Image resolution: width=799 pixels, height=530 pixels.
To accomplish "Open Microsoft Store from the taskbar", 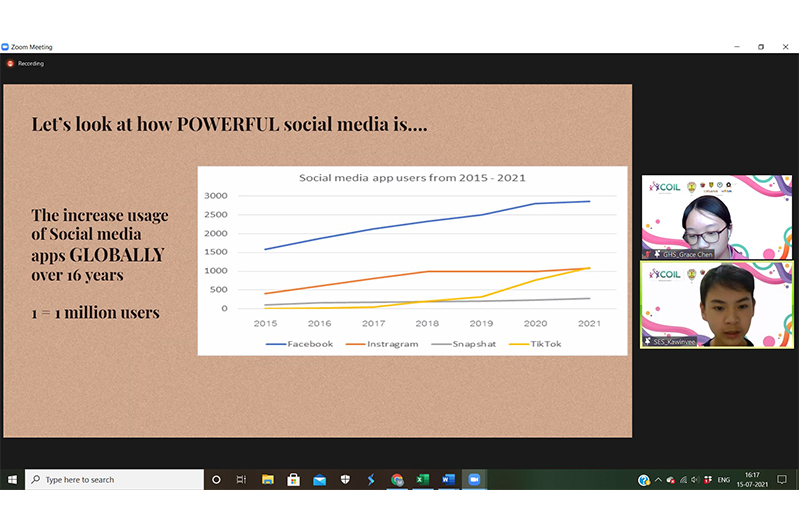I will pos(294,480).
